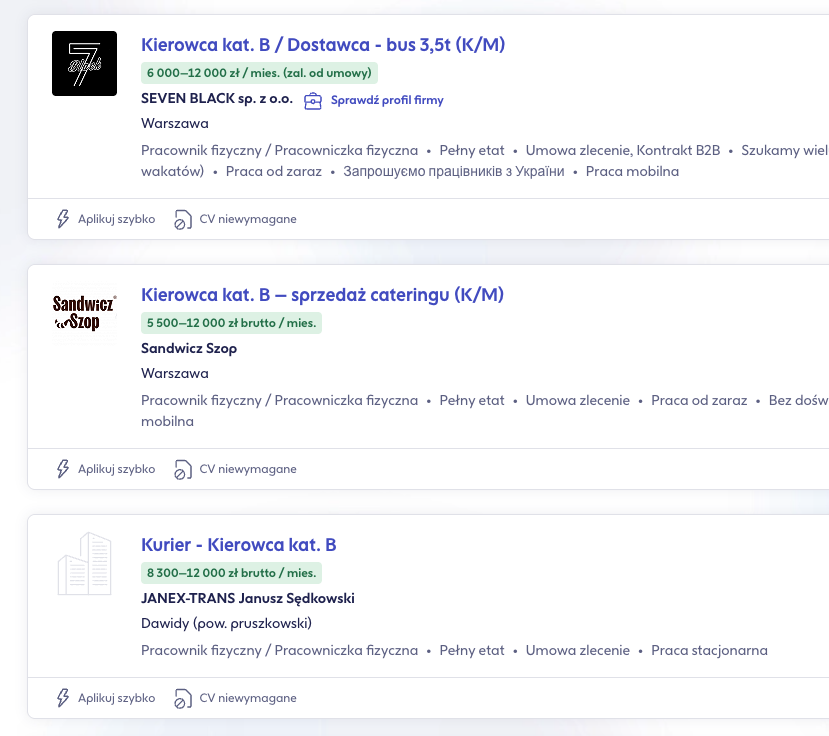Click Warszawa location in Sandwicz Szop card
829x736 pixels.
(174, 374)
